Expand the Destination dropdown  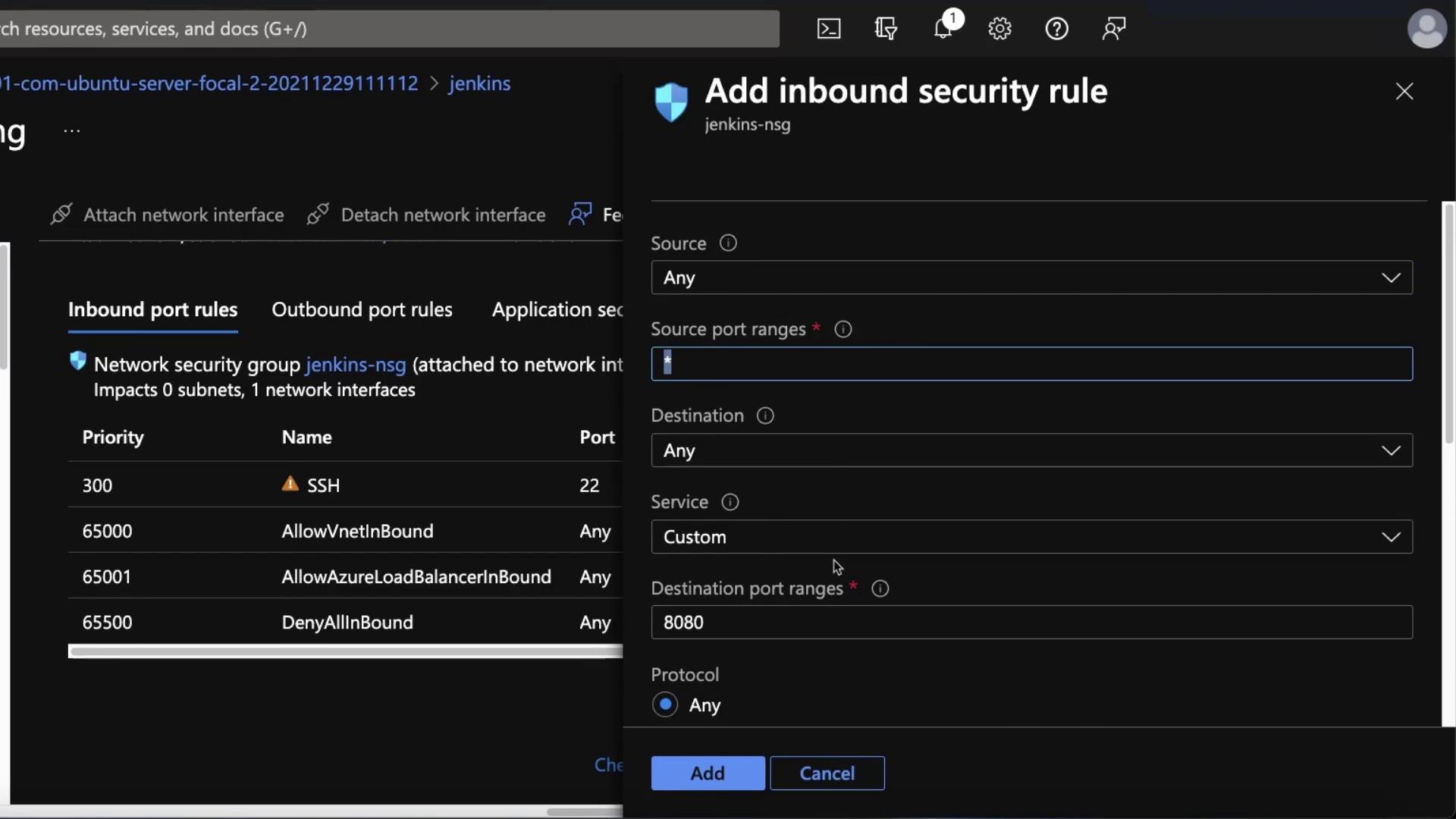1031,450
